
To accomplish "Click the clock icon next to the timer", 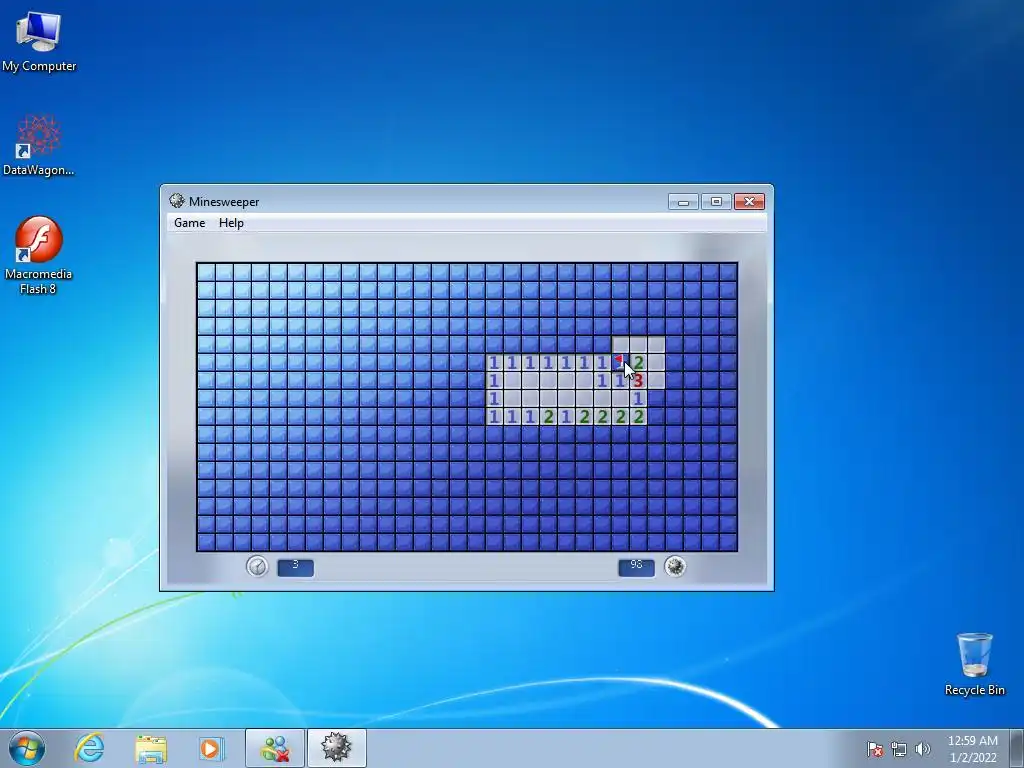I will [x=257, y=566].
